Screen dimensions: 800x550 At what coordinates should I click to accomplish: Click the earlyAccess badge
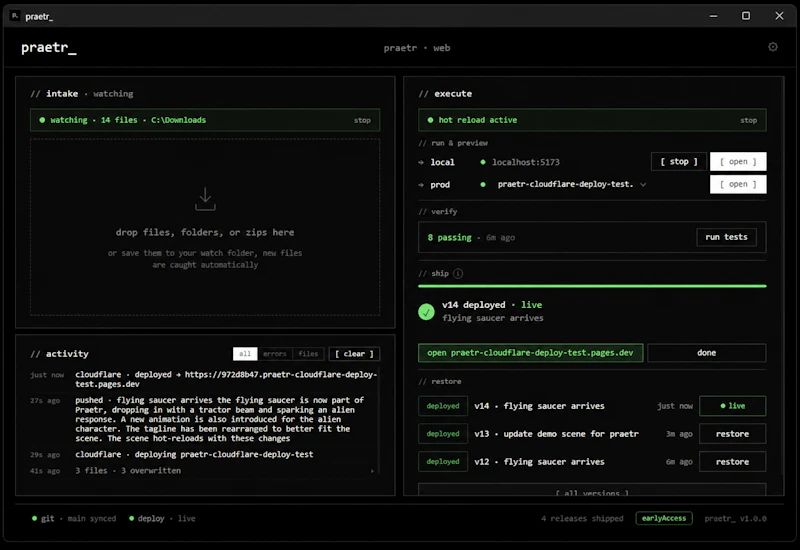coord(664,518)
